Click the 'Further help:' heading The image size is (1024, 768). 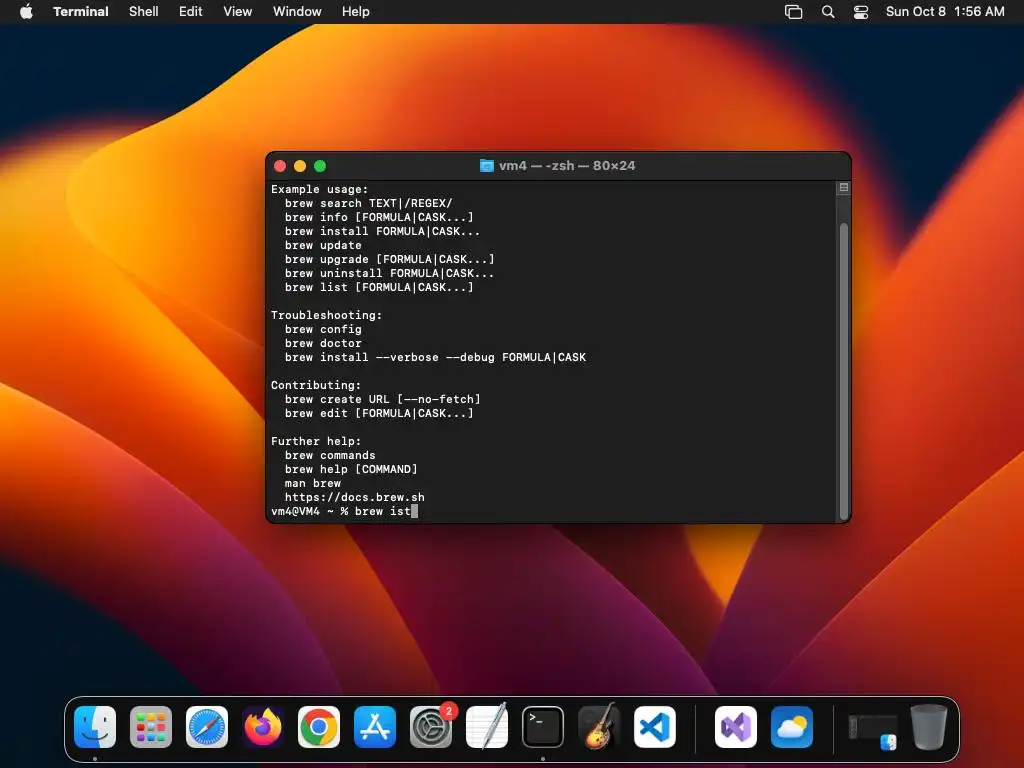pos(316,441)
